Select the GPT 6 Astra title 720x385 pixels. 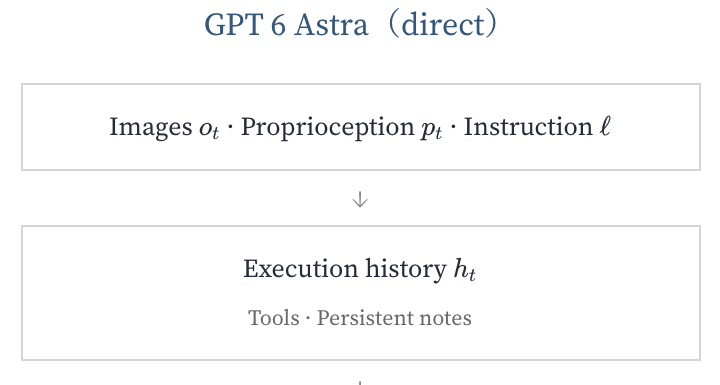[351, 24]
